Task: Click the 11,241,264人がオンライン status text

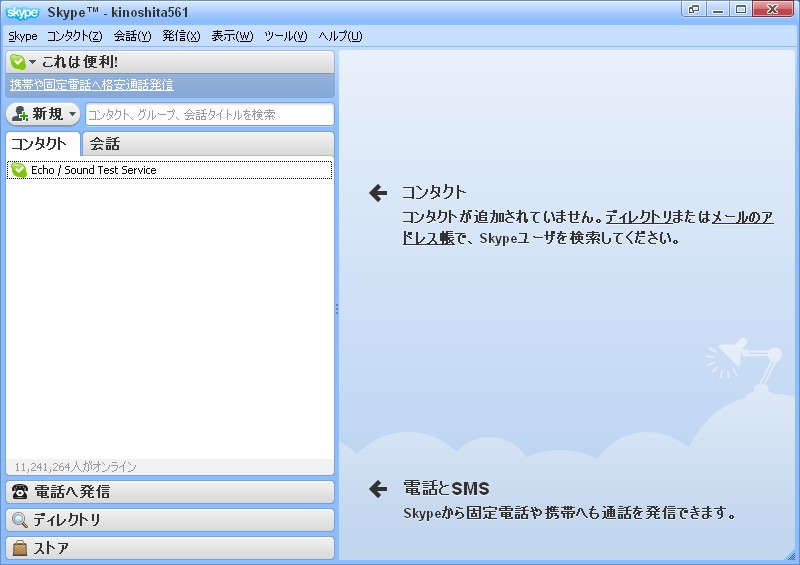Action: click(x=76, y=466)
